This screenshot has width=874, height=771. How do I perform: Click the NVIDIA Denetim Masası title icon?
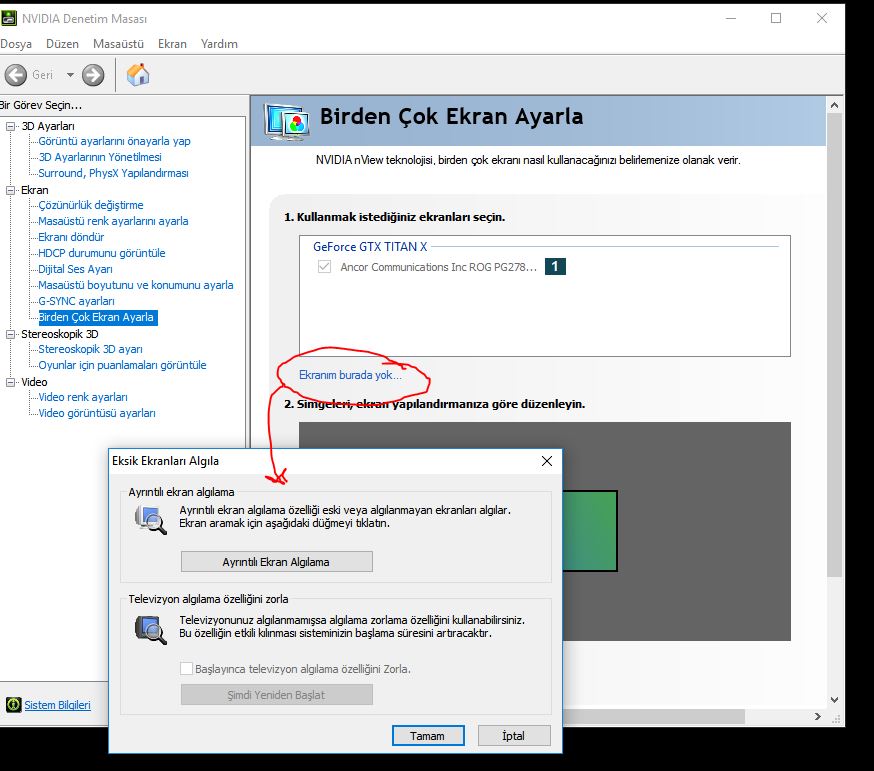[x=9, y=18]
